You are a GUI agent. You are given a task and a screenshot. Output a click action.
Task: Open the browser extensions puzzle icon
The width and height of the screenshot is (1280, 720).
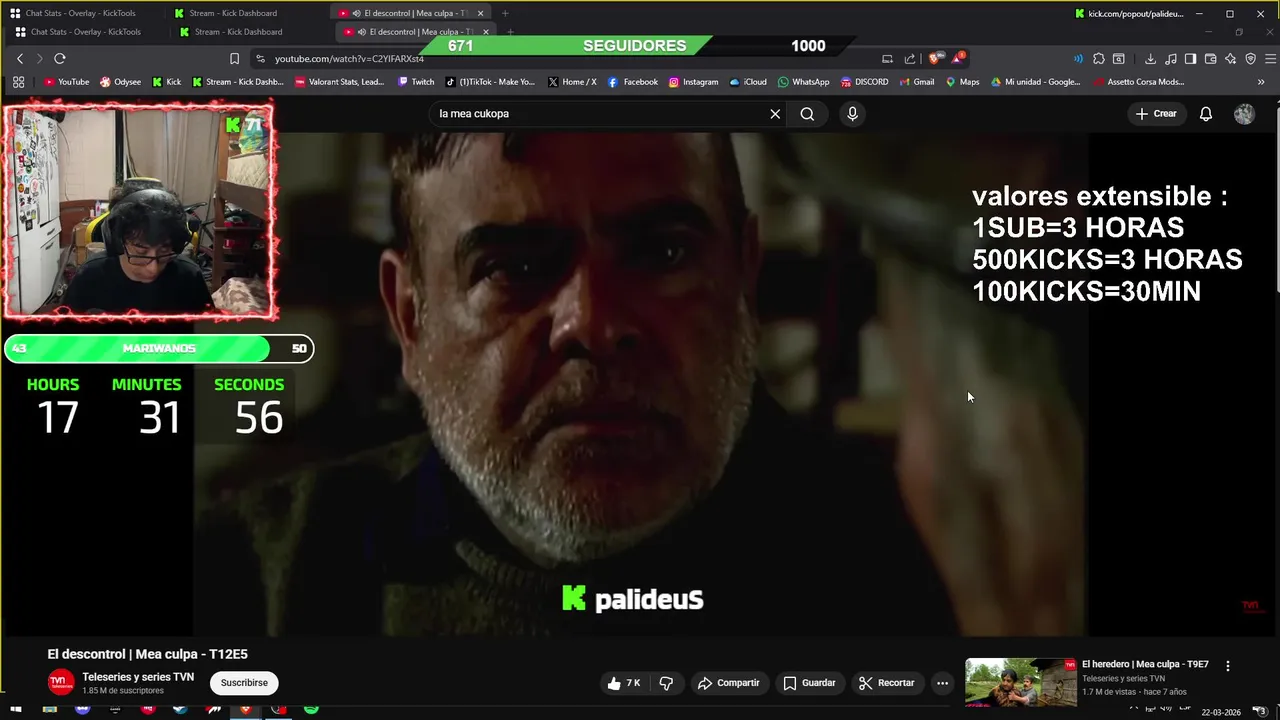[1098, 59]
